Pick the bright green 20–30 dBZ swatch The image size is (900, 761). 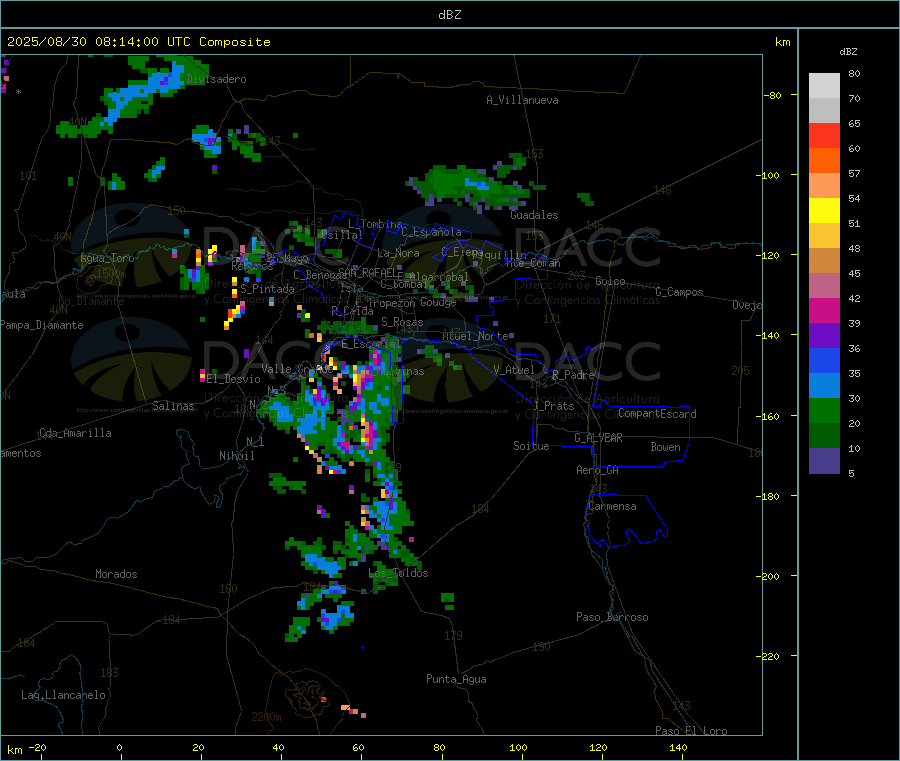tap(824, 411)
